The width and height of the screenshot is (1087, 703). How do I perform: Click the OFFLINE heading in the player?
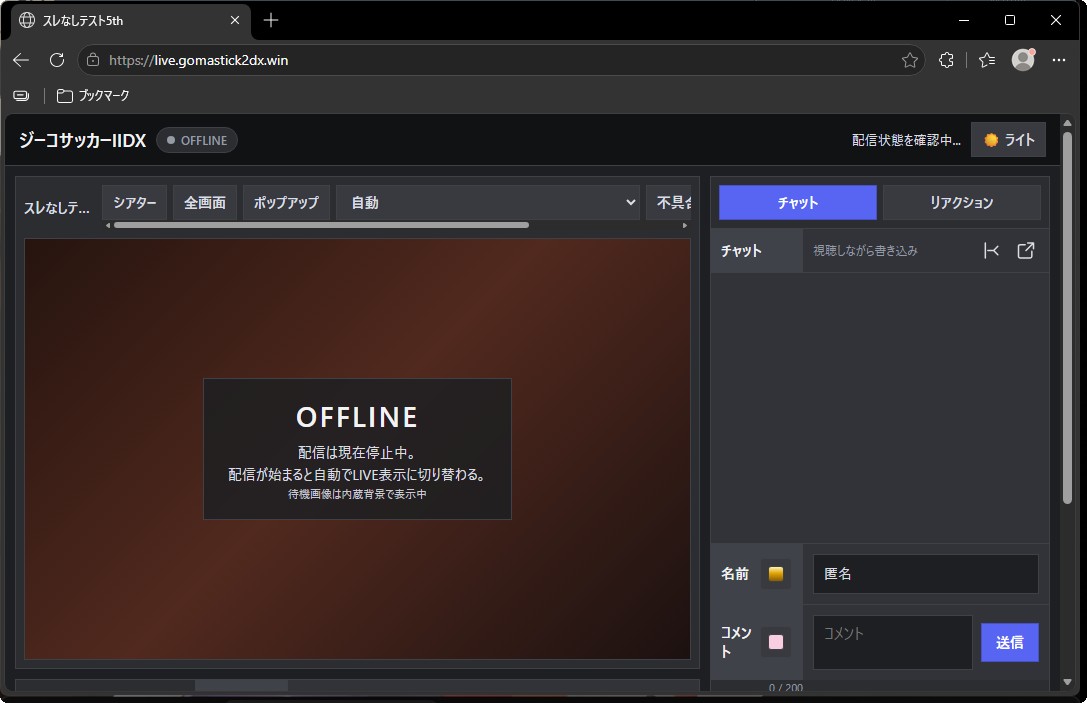tap(357, 417)
